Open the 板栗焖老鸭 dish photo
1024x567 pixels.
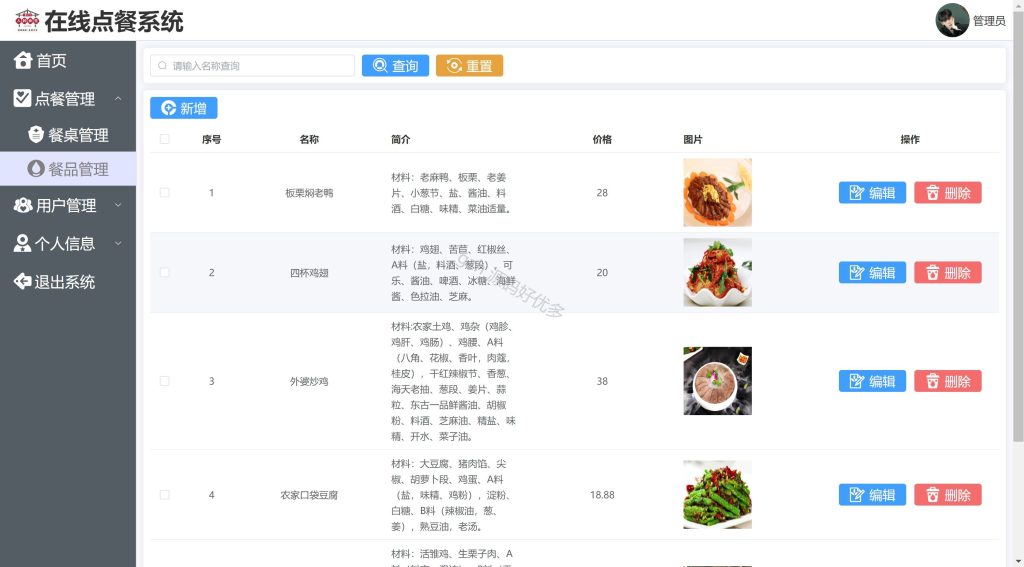717,193
